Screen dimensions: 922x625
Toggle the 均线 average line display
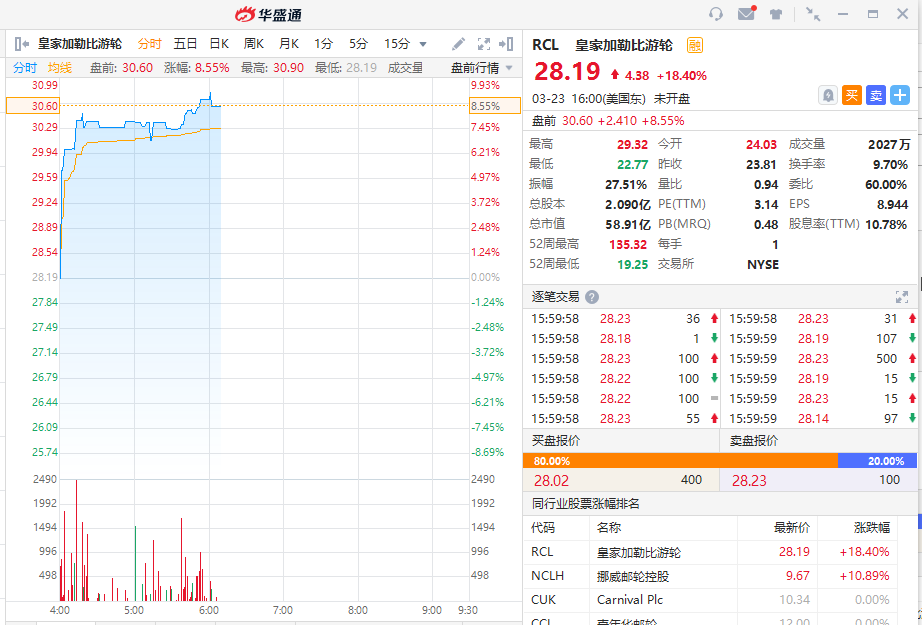60,68
